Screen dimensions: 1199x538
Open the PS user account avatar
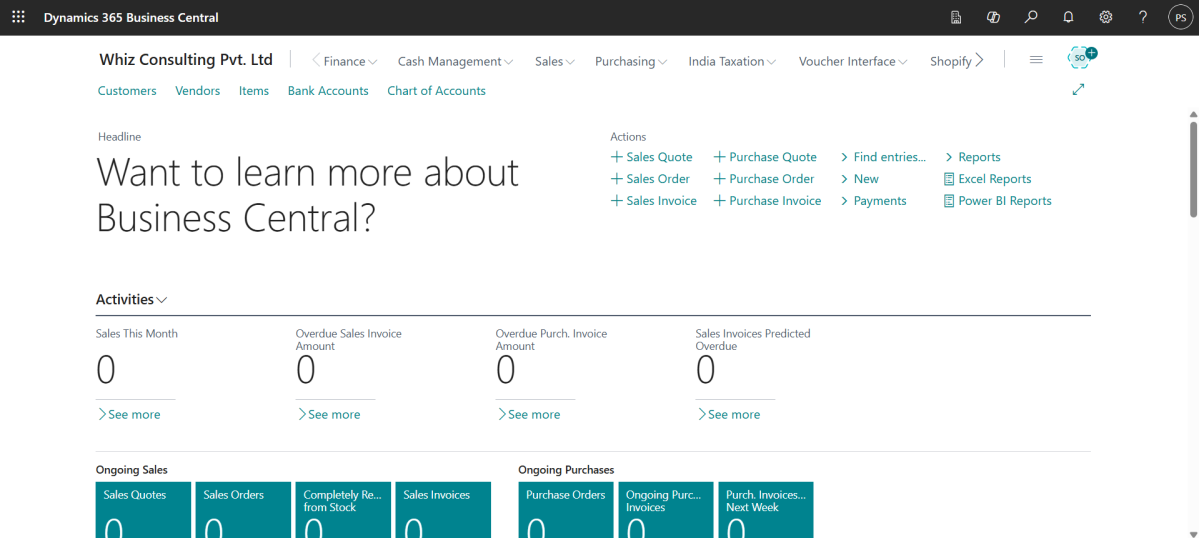[1181, 17]
